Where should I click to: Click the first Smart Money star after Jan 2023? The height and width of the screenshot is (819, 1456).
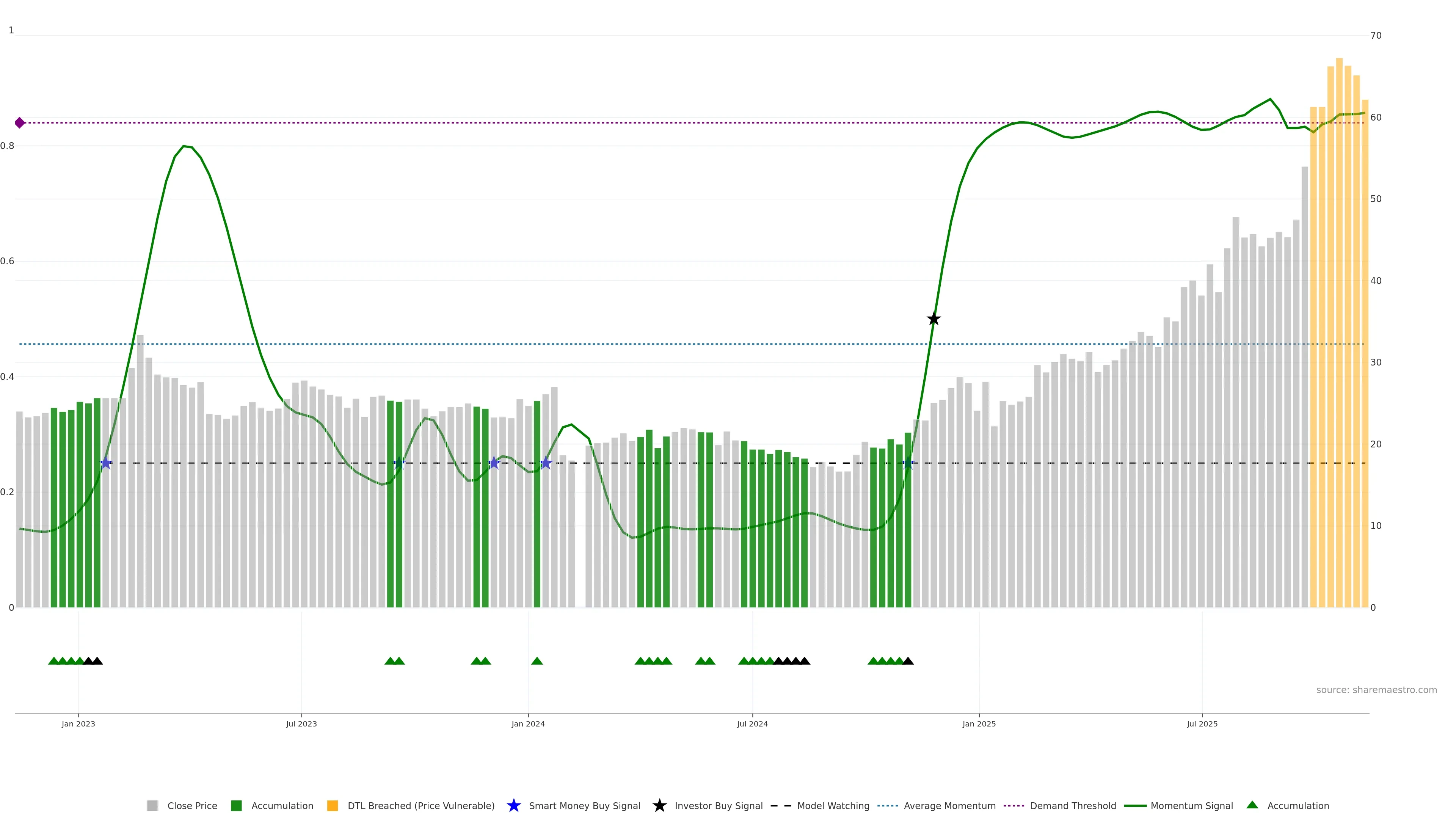click(x=106, y=463)
